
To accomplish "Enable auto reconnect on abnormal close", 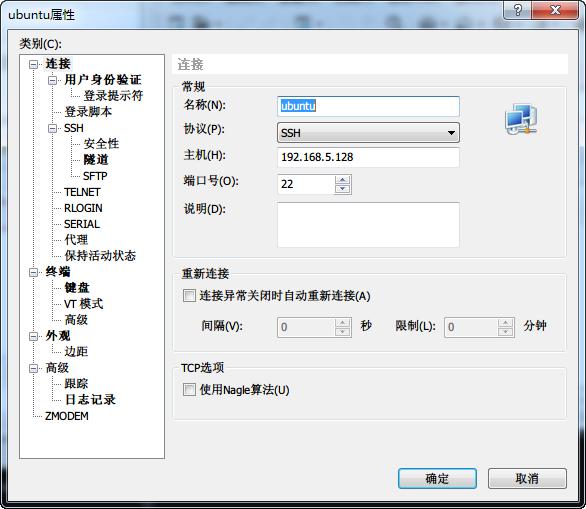I will pos(189,296).
